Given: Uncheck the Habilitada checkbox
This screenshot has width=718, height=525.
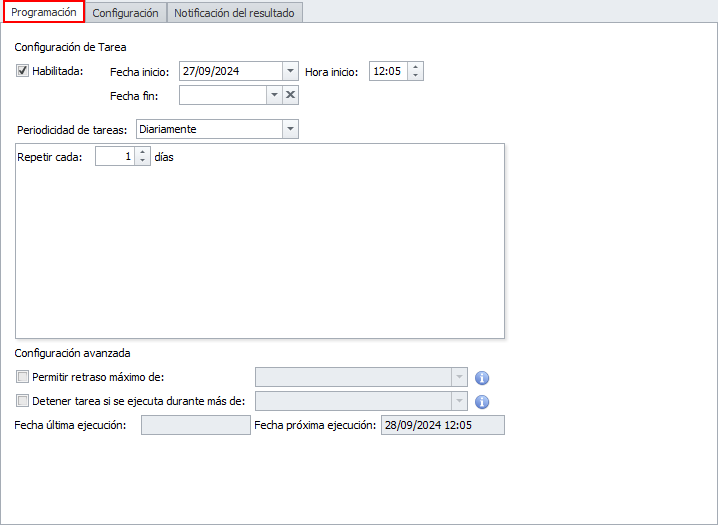Looking at the screenshot, I should (x=22, y=71).
